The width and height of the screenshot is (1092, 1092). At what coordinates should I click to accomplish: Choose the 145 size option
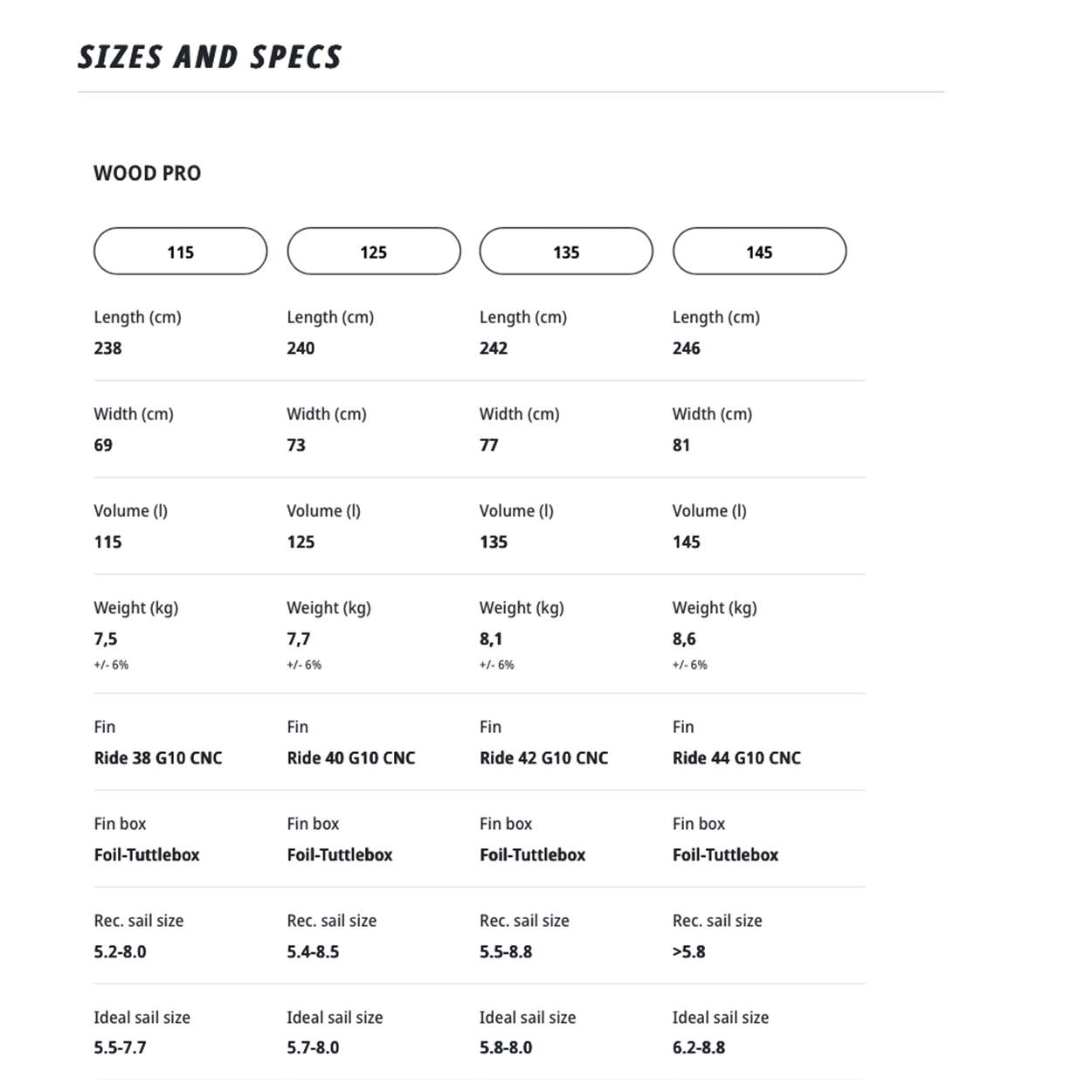click(759, 252)
